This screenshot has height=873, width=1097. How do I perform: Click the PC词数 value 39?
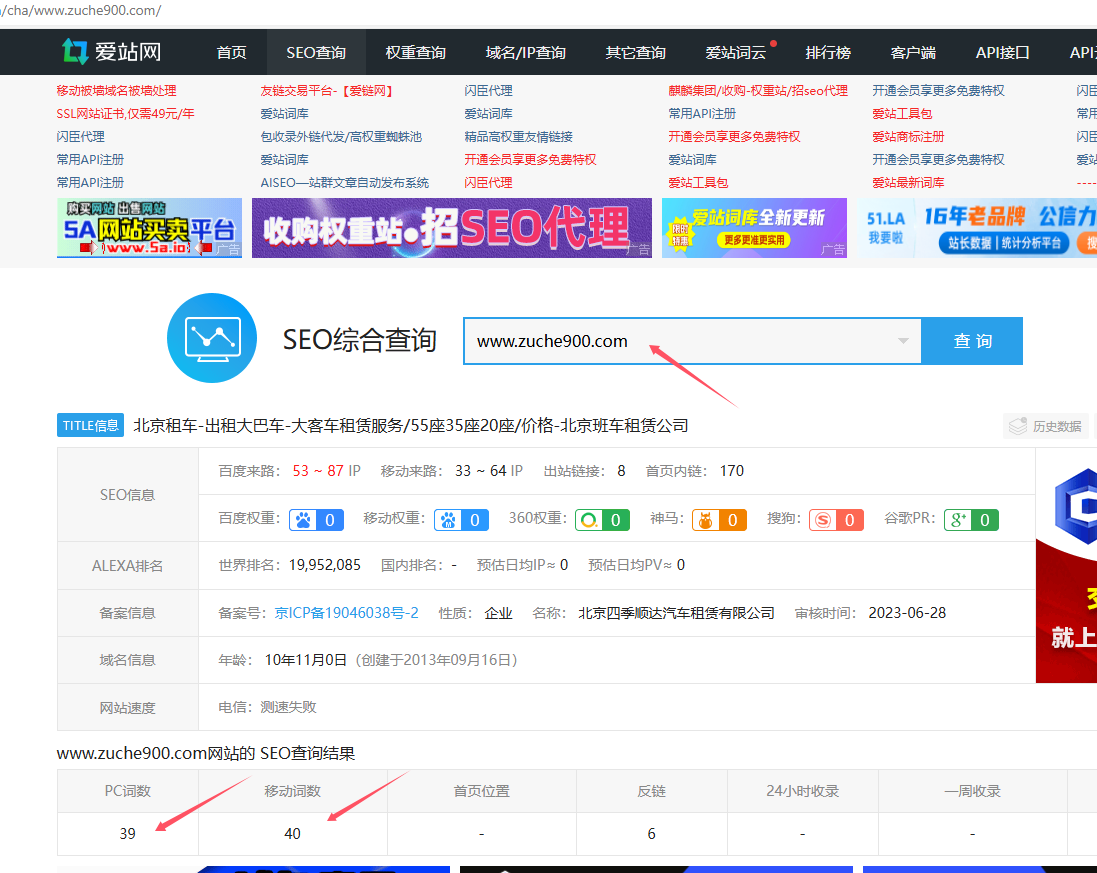point(127,833)
